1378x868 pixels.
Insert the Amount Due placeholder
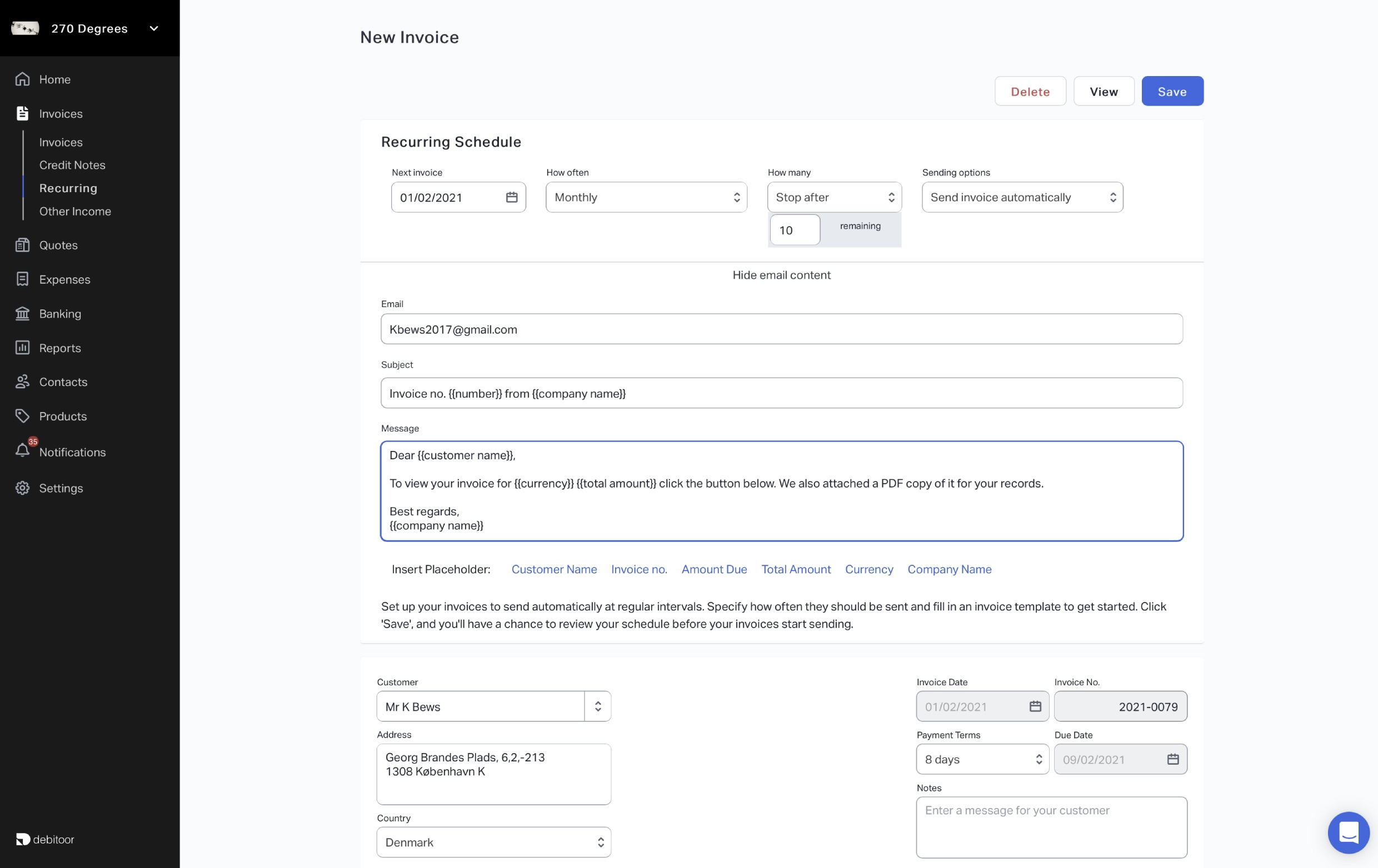point(713,569)
